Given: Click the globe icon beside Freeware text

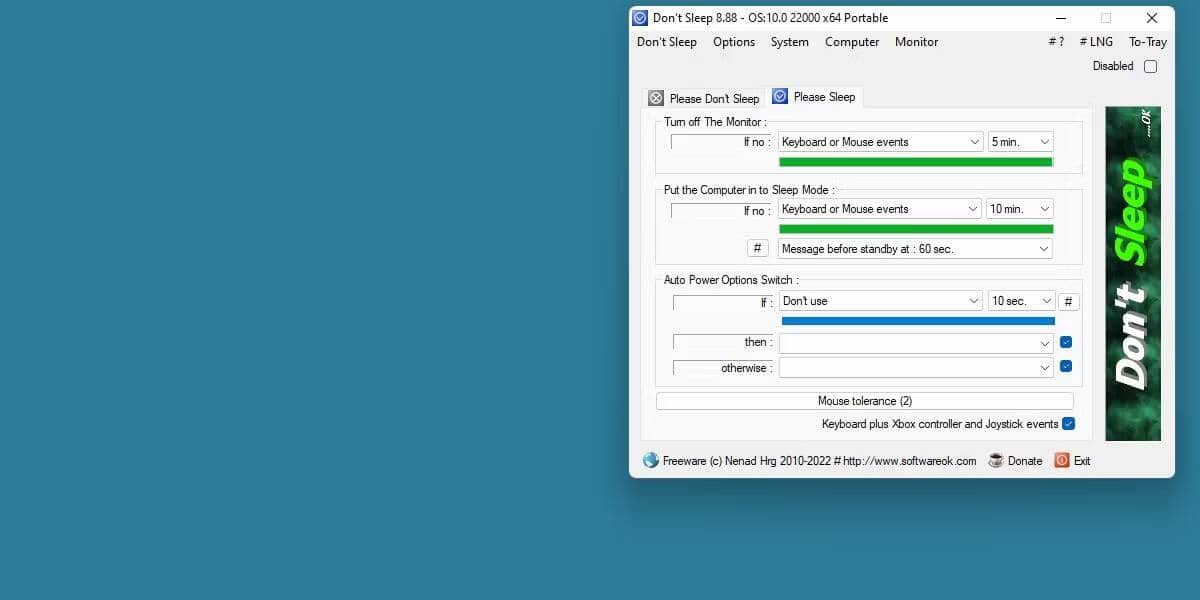Looking at the screenshot, I should point(651,461).
